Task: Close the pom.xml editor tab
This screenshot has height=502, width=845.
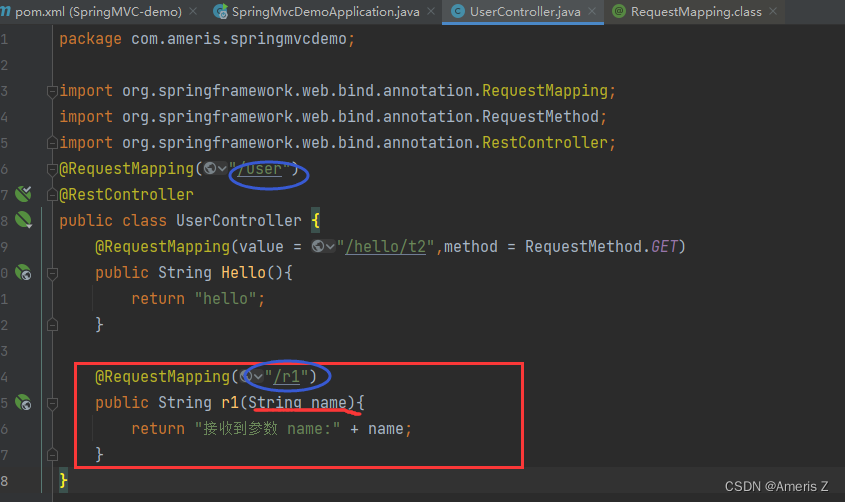Action: pos(193,11)
